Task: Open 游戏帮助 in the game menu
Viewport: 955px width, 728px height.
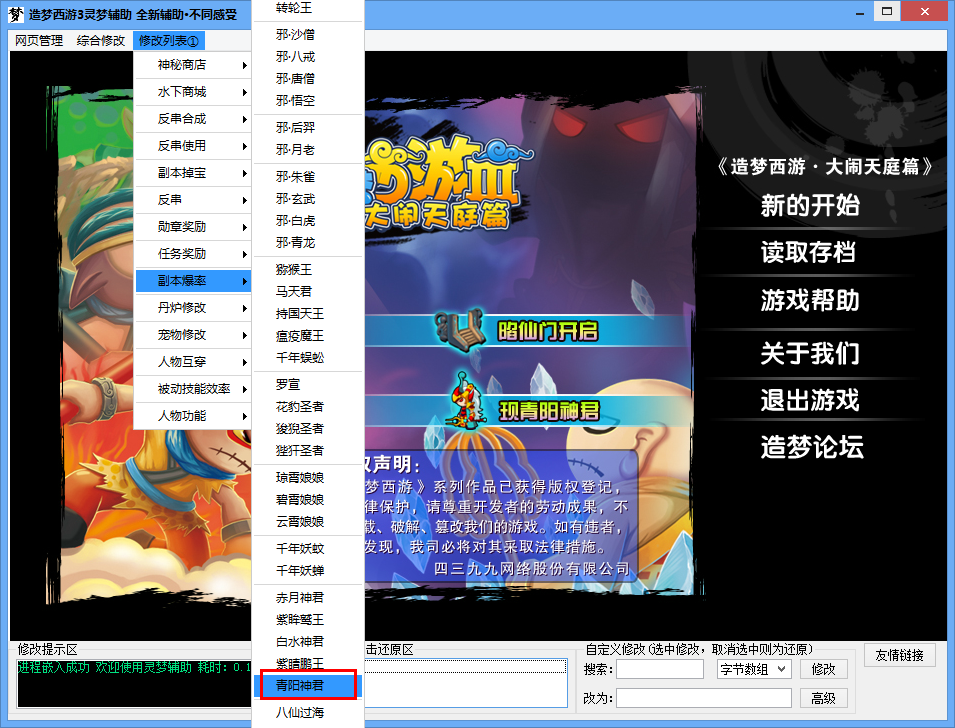Action: pos(809,300)
